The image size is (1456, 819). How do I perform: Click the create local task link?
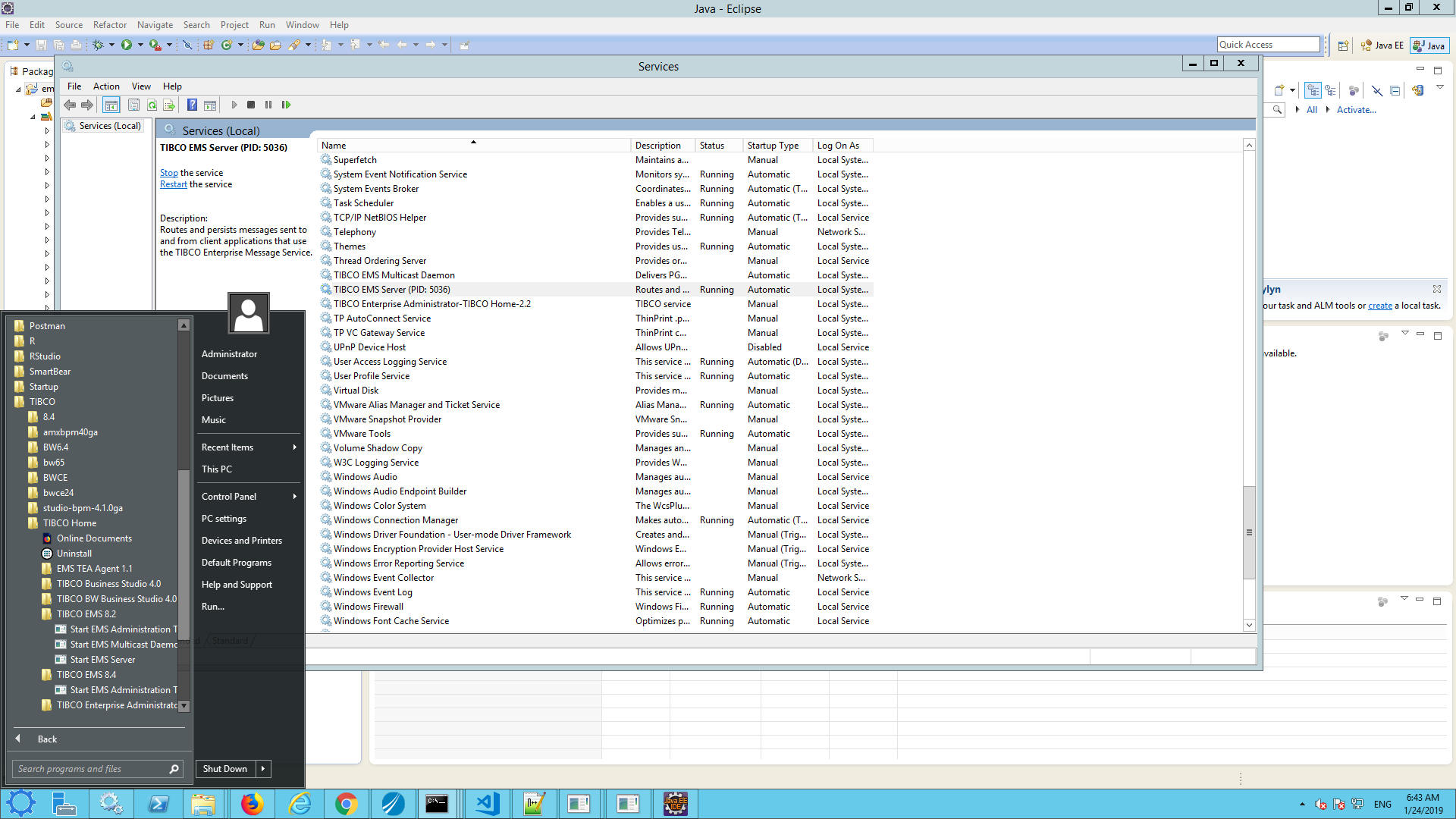point(1379,306)
